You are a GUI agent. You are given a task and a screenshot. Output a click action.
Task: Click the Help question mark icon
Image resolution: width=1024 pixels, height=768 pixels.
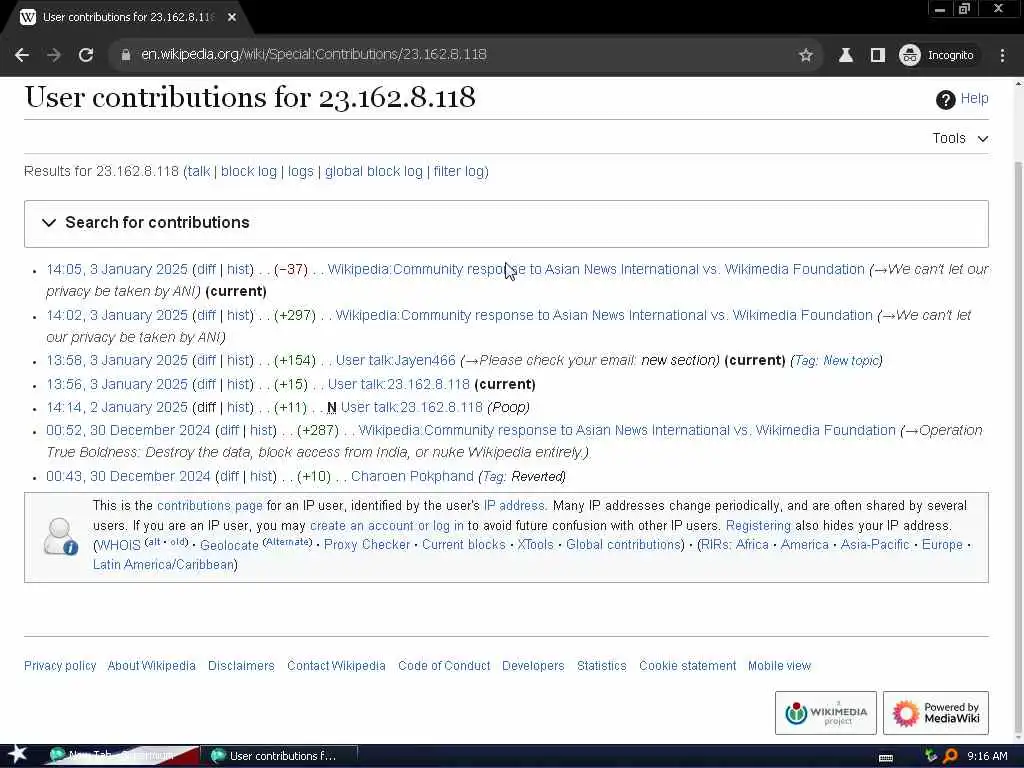pyautogui.click(x=945, y=99)
